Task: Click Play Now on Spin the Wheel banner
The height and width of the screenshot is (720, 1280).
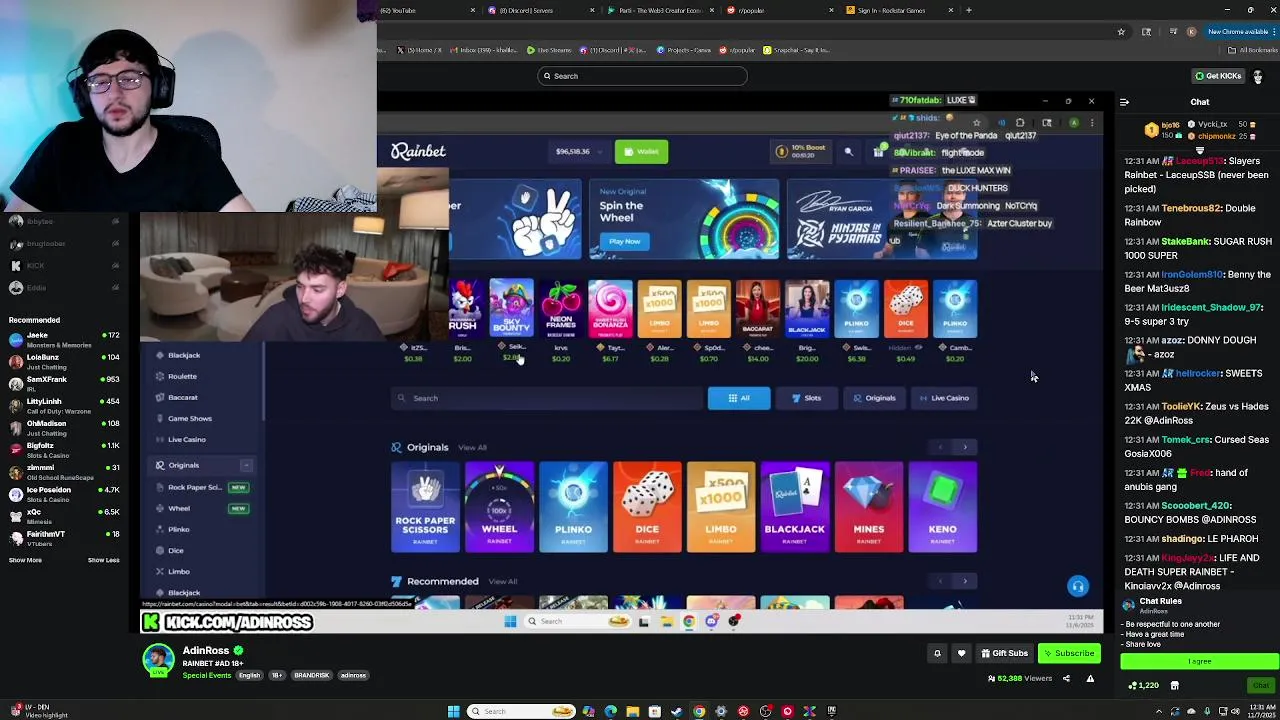Action: point(624,241)
